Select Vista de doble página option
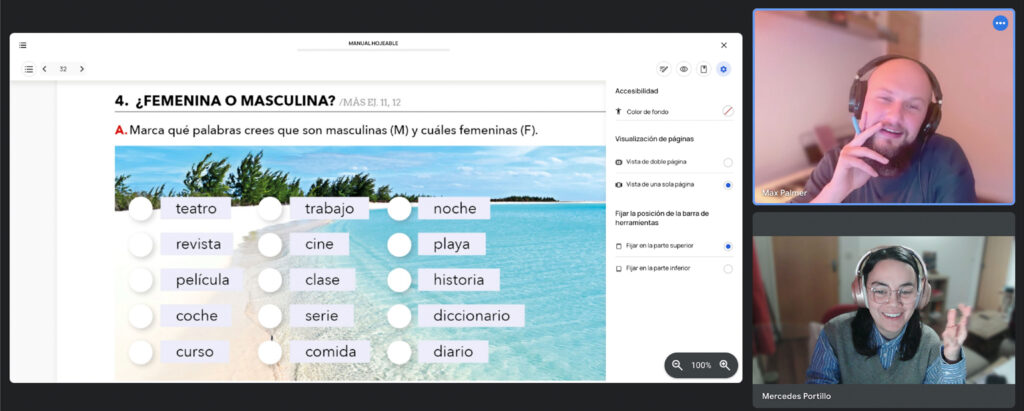Screen dimensions: 1024x411 click(x=728, y=162)
